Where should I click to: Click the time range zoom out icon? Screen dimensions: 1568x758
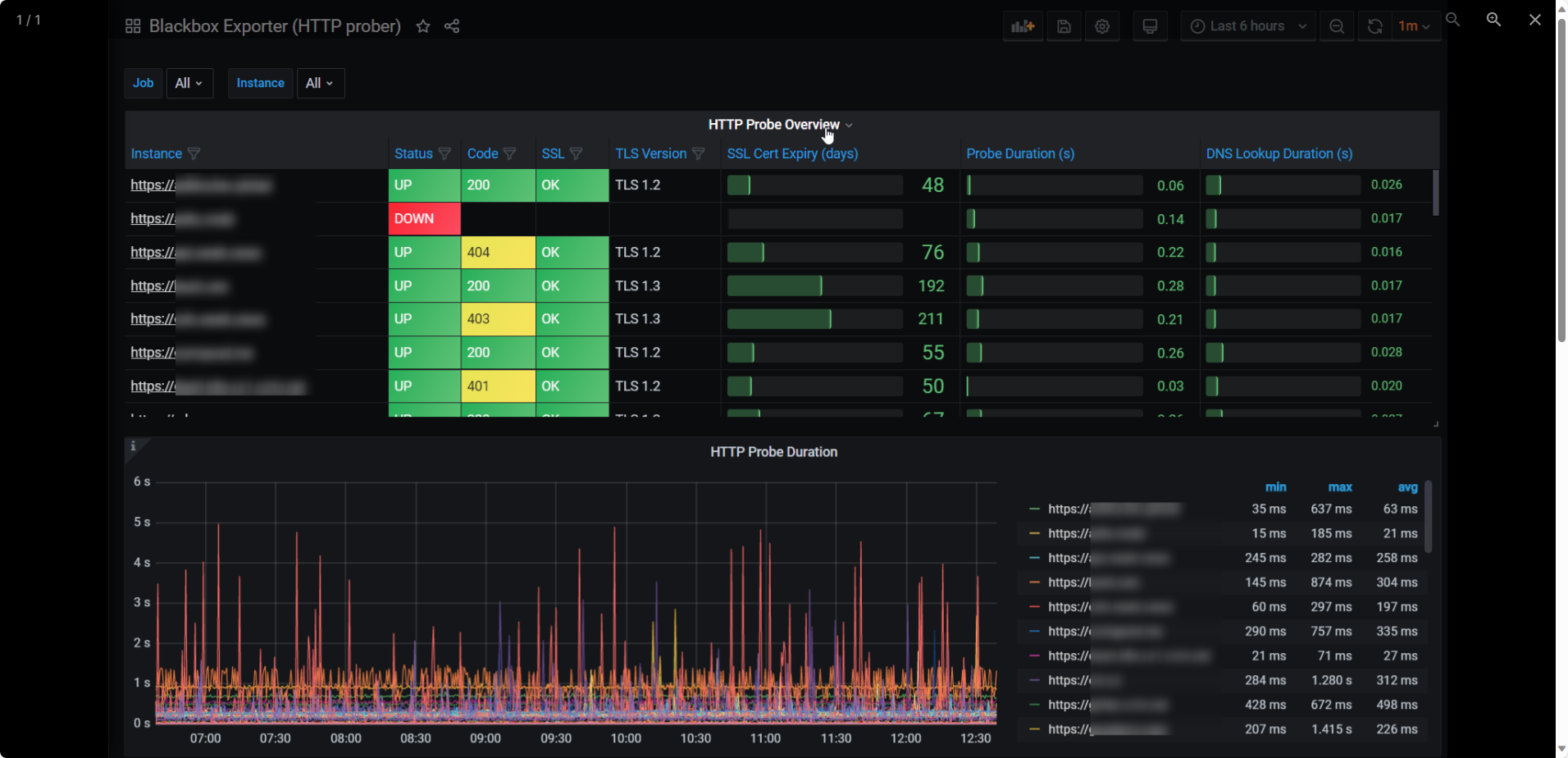(x=1337, y=26)
